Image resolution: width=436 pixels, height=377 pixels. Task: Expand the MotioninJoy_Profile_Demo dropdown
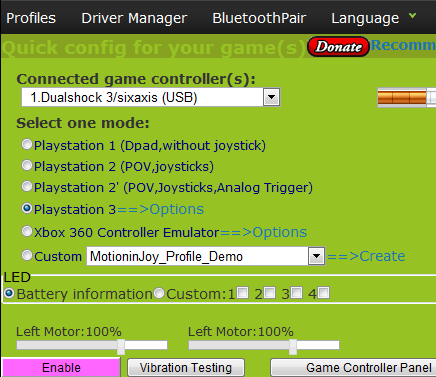pyautogui.click(x=316, y=256)
